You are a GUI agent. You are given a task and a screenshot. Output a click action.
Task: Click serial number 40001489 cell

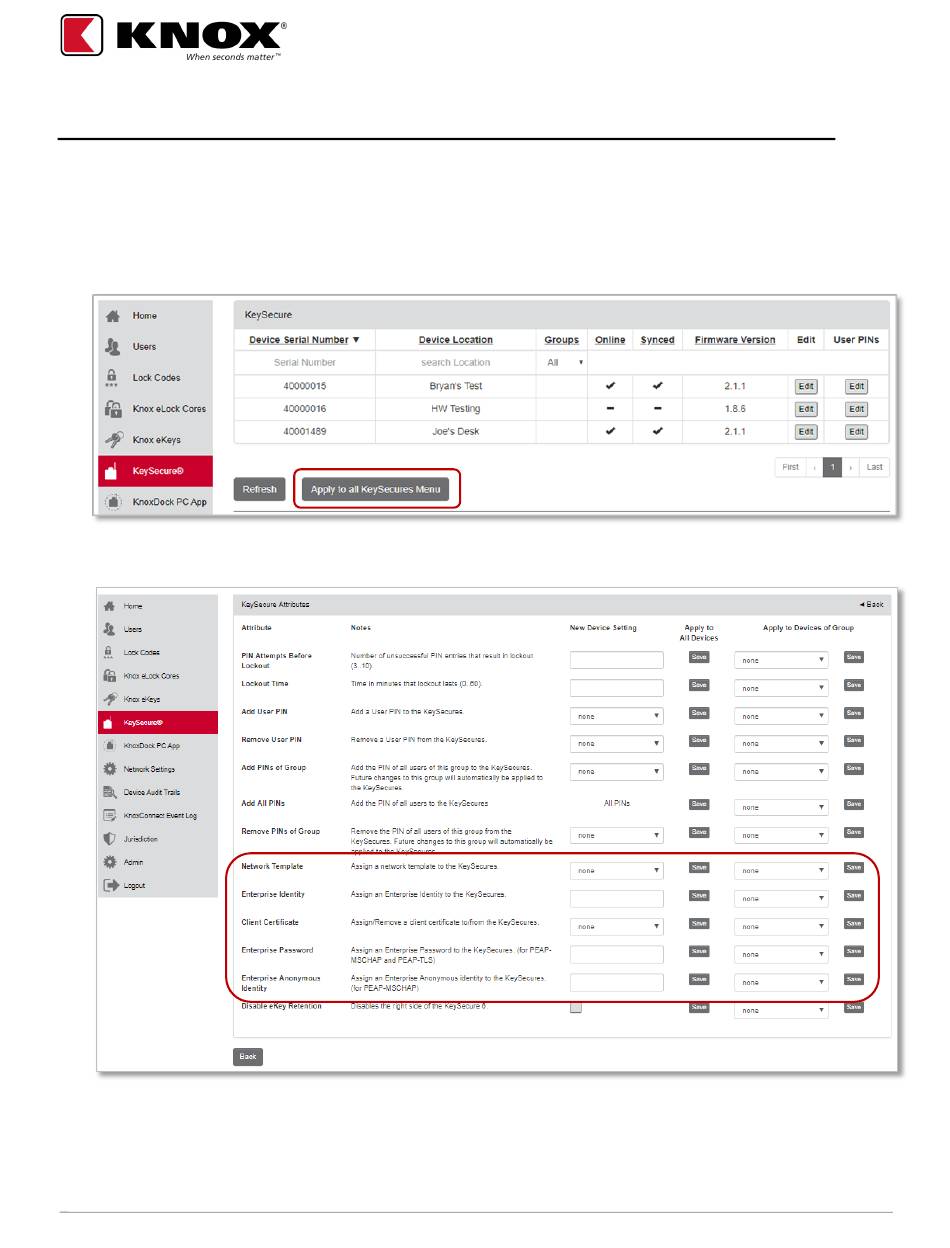[x=304, y=432]
